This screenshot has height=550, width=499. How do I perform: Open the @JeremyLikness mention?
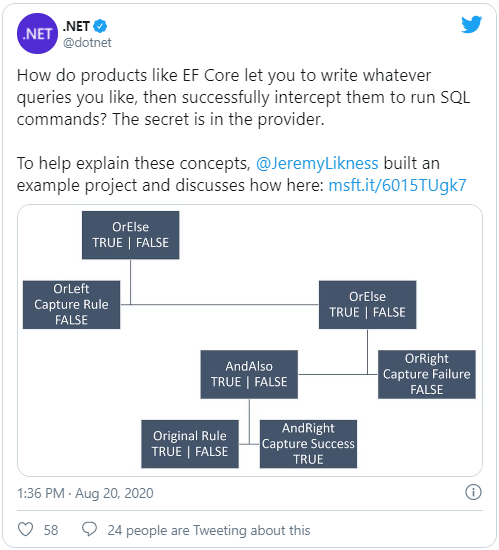pyautogui.click(x=317, y=163)
